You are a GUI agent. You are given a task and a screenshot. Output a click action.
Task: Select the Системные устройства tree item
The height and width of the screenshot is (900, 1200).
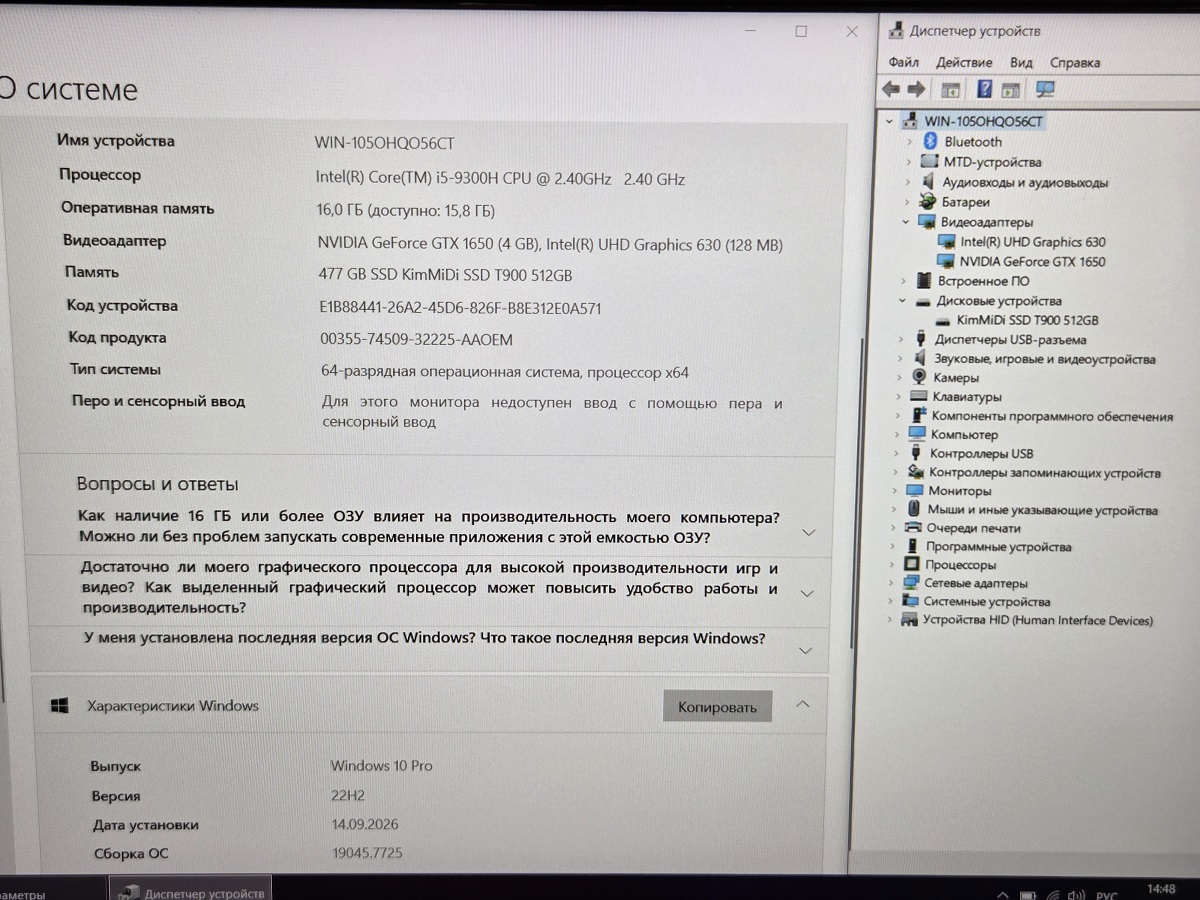[987, 602]
